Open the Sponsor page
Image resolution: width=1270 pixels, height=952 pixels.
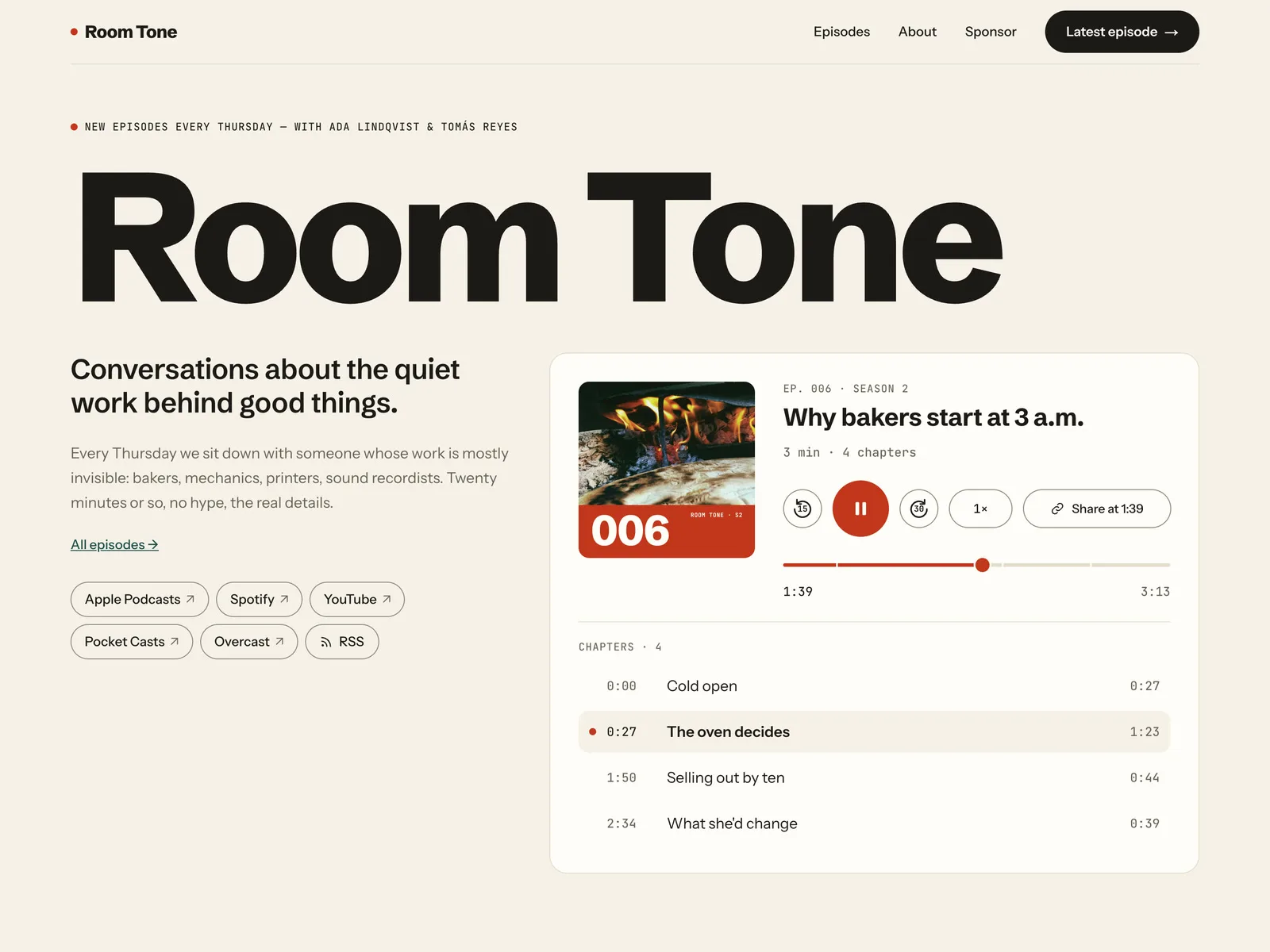pyautogui.click(x=991, y=32)
